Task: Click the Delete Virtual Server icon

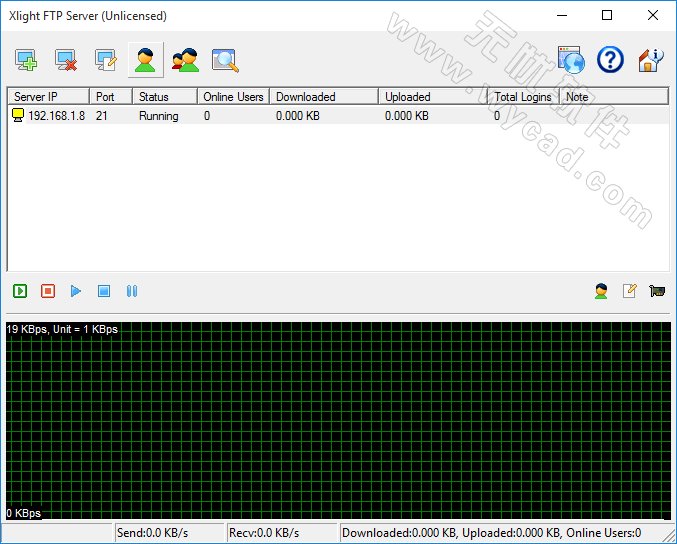Action: coord(66,60)
